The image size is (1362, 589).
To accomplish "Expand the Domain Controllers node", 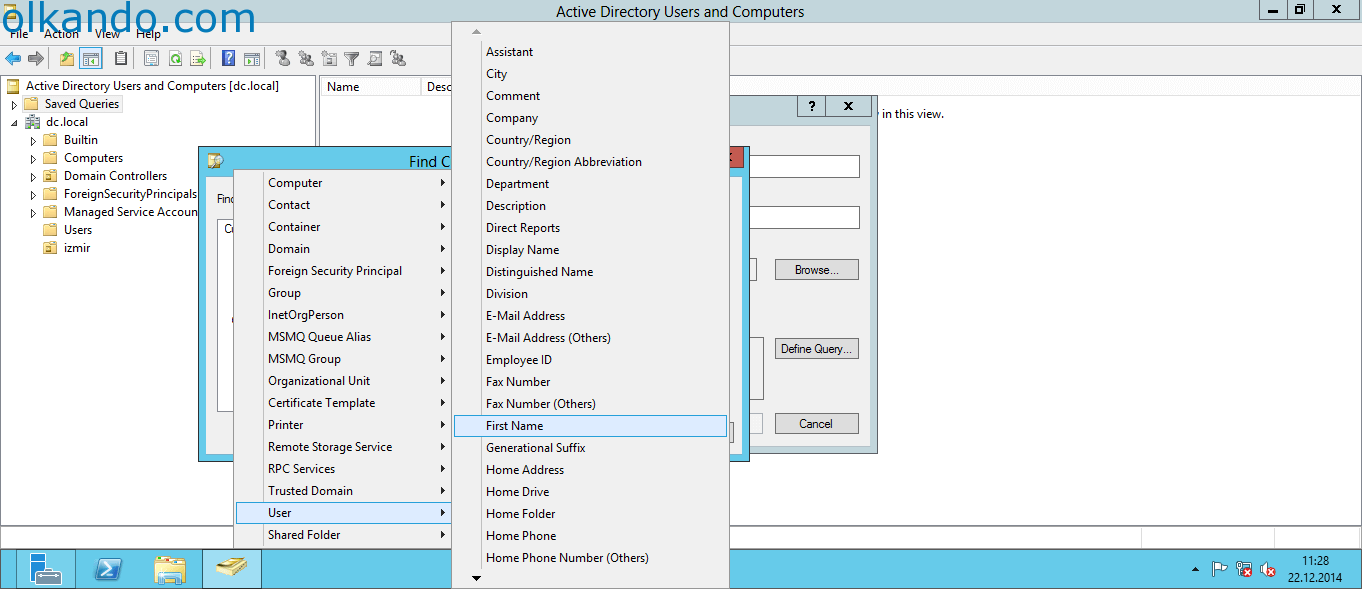I will [33, 176].
